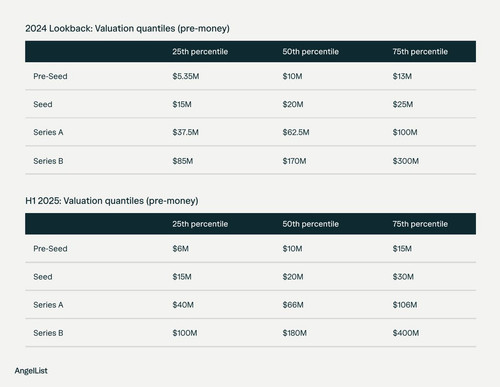This screenshot has height=387, width=500.
Task: Click the $106M Series A value
Action: [405, 305]
